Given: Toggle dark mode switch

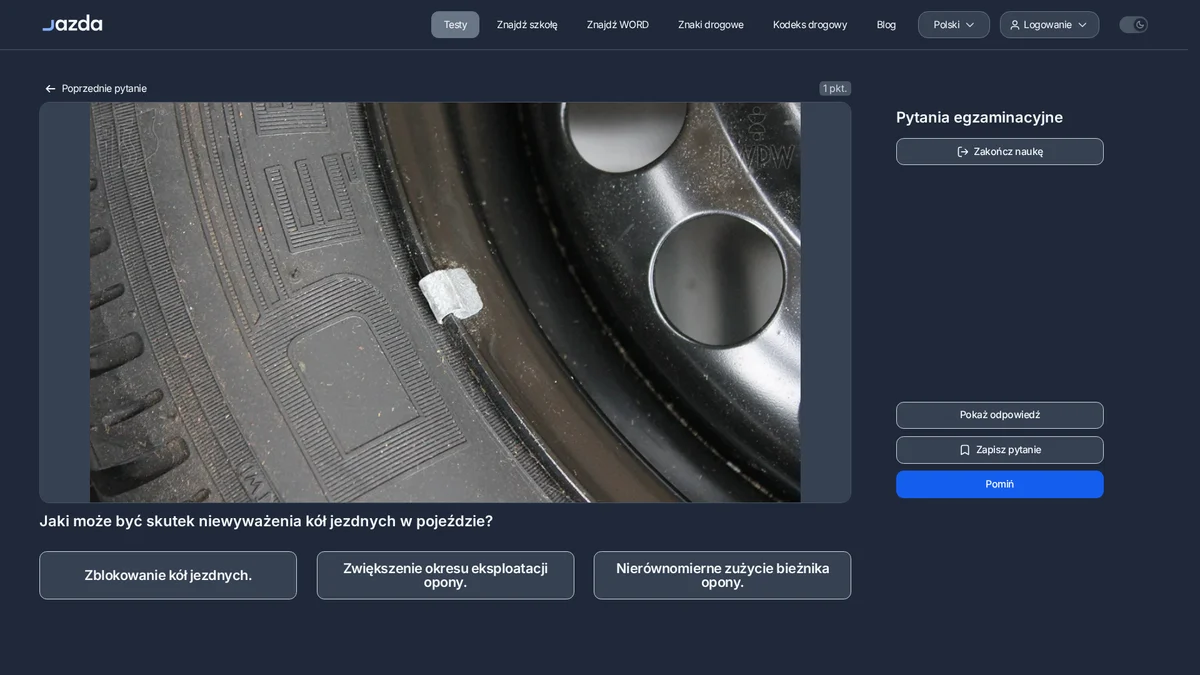Looking at the screenshot, I should [x=1133, y=25].
